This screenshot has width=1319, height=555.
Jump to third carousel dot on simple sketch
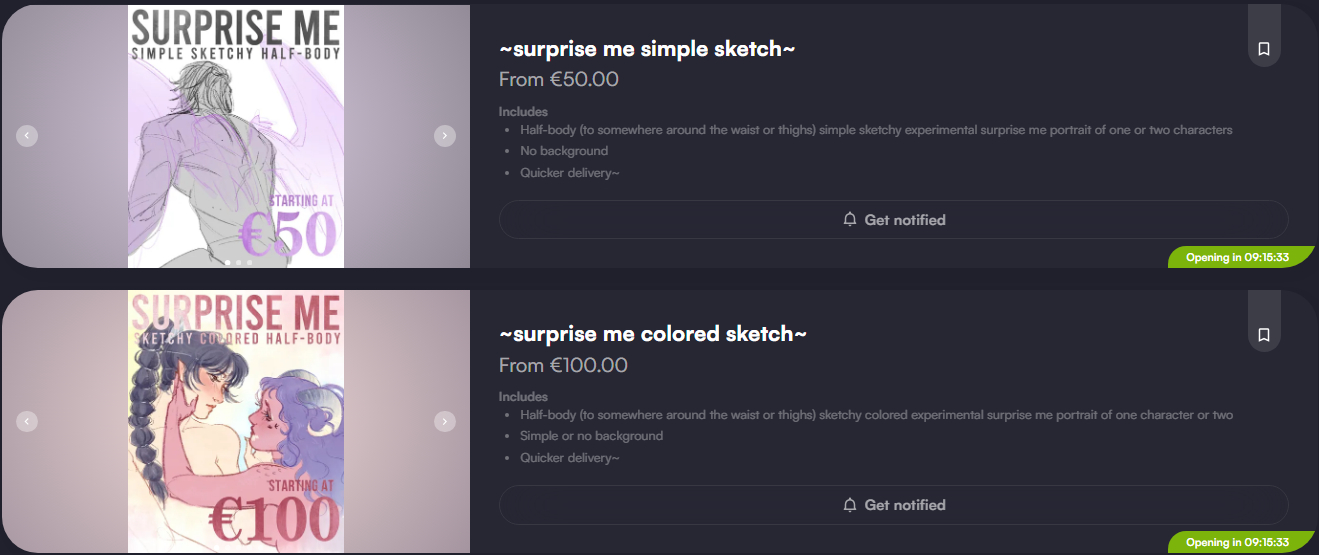(x=249, y=263)
